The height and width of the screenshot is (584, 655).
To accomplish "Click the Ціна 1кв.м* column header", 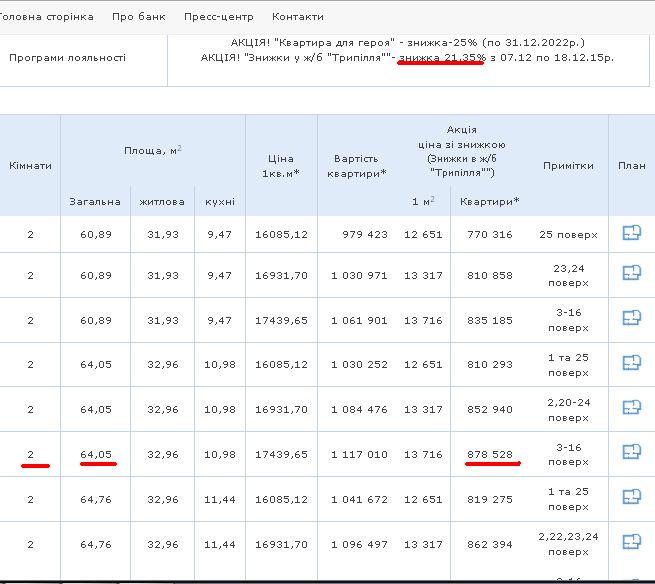I will tap(281, 166).
